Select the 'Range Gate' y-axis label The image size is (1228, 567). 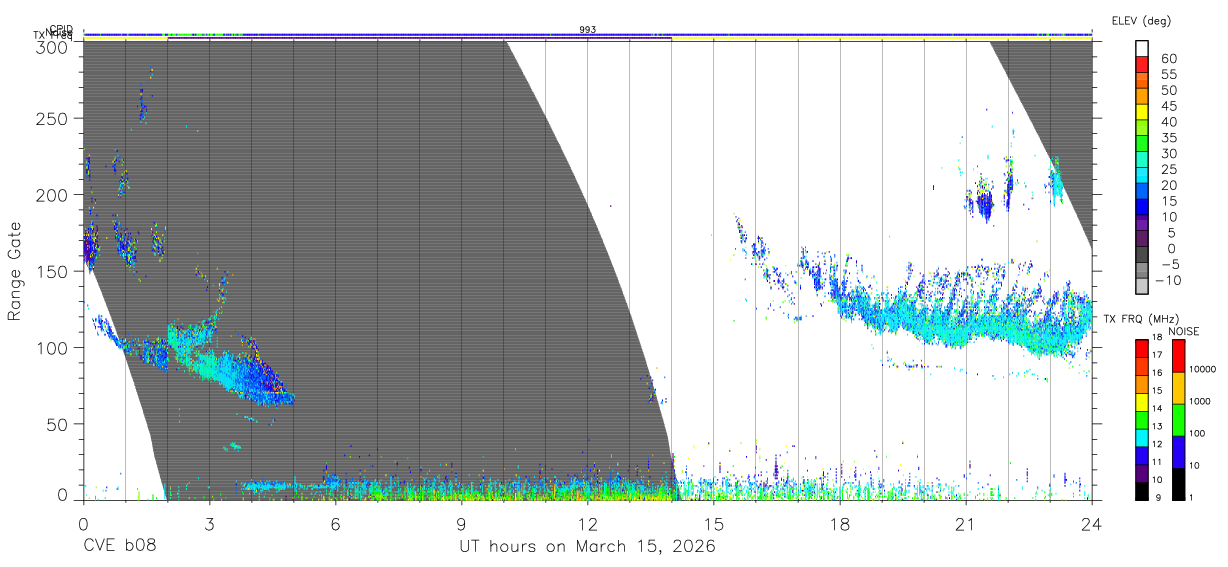[x=15, y=271]
